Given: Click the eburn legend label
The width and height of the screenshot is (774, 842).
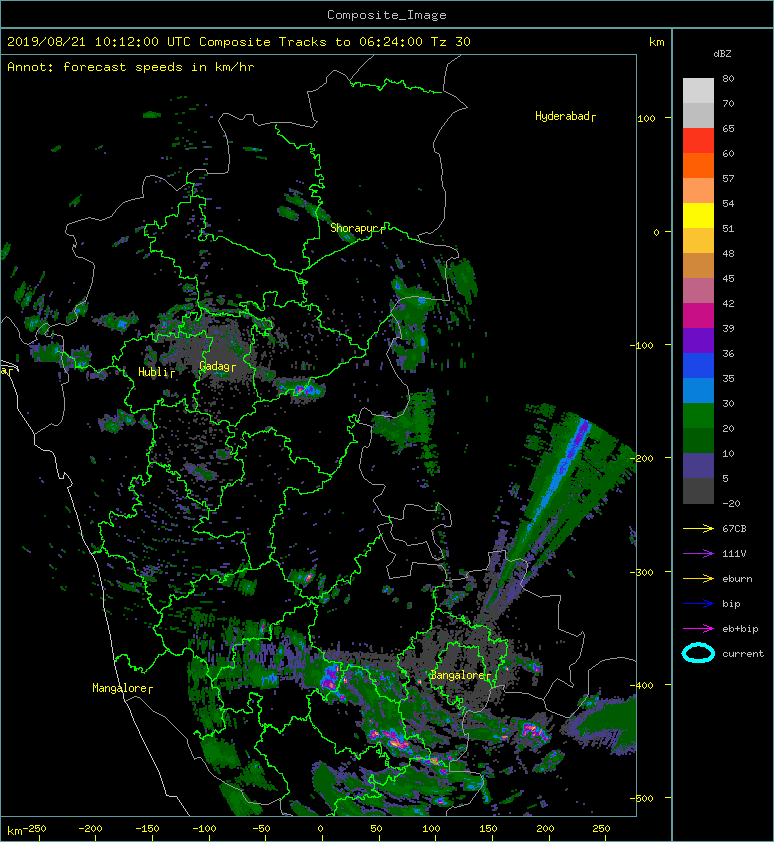Looking at the screenshot, I should pyautogui.click(x=737, y=579).
